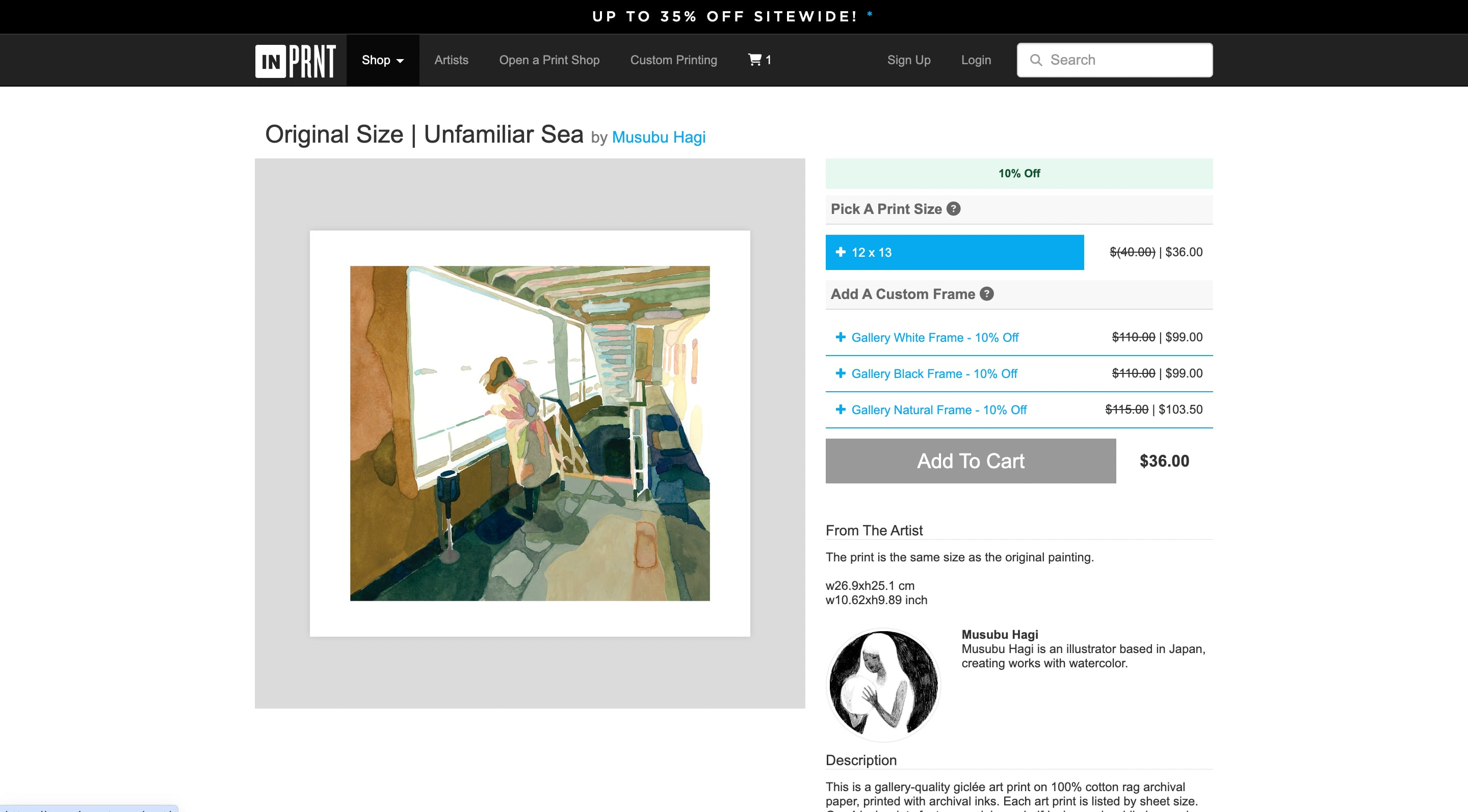The height and width of the screenshot is (812, 1468).
Task: Expand the Shop dropdown menu
Action: coord(382,60)
